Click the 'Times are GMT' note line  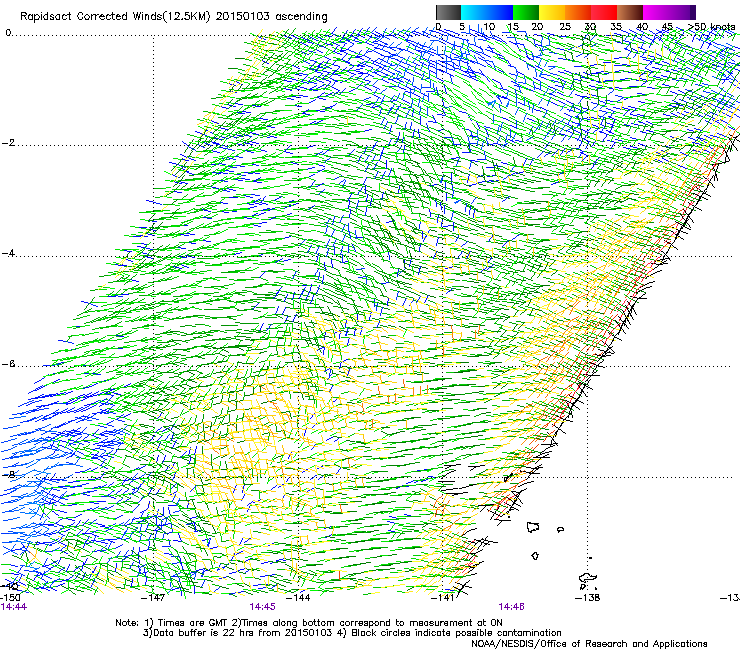(309, 623)
